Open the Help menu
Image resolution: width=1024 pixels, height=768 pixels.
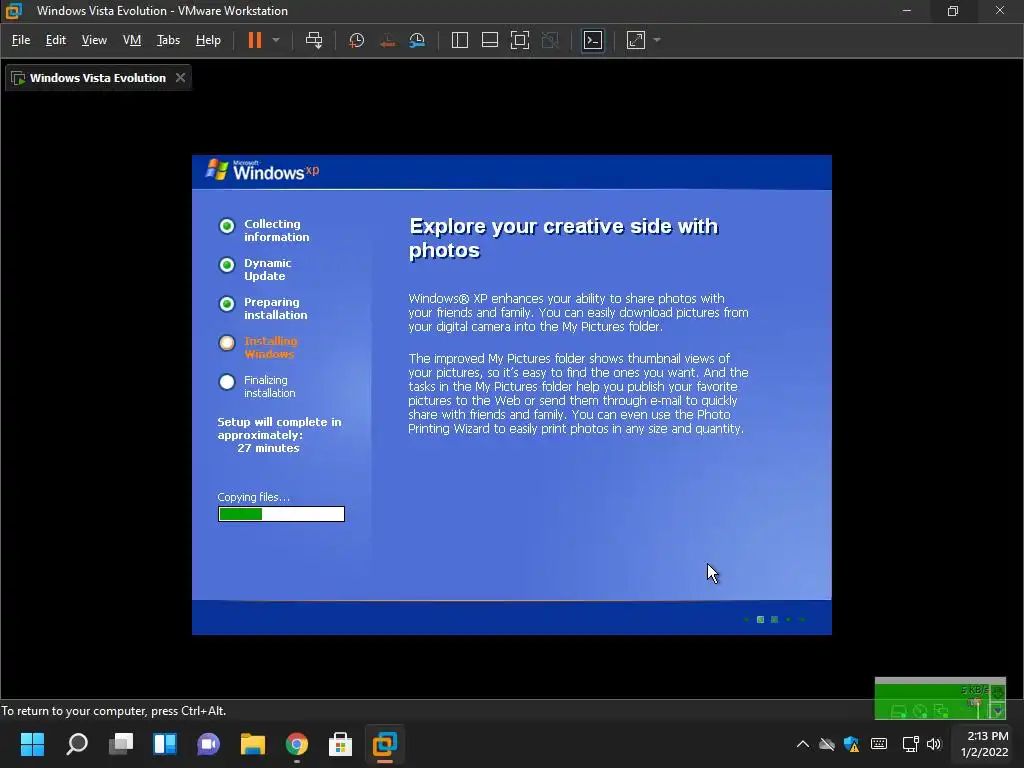click(208, 40)
